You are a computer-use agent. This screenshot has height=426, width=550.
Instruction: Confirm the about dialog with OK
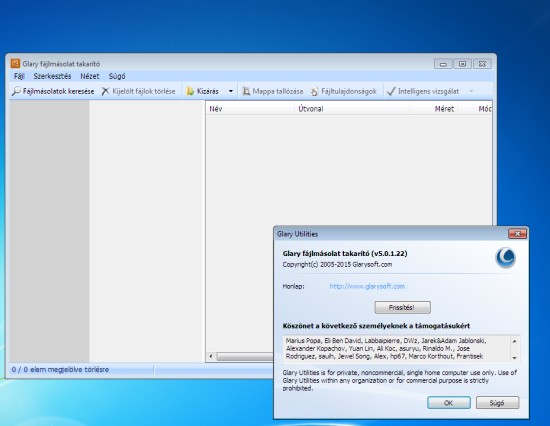(449, 403)
